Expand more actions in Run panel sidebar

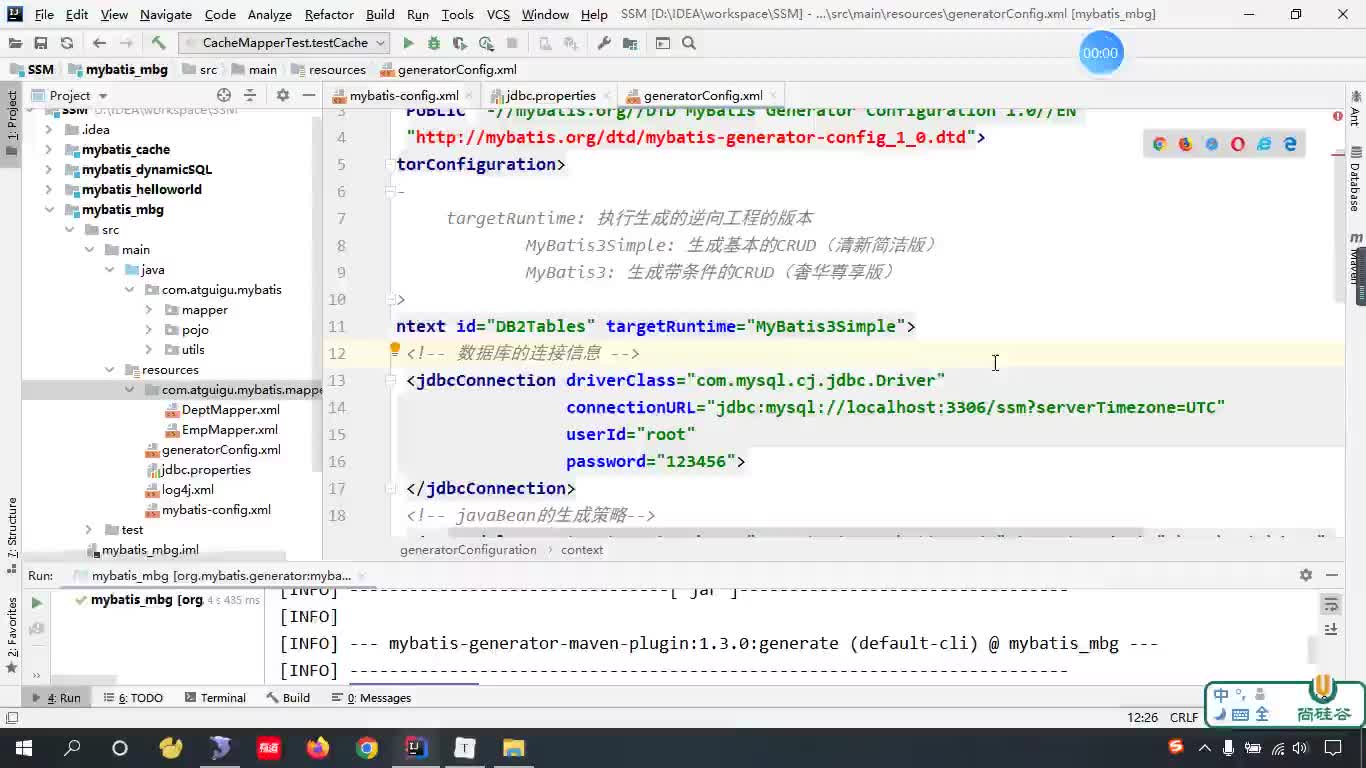coord(37,674)
